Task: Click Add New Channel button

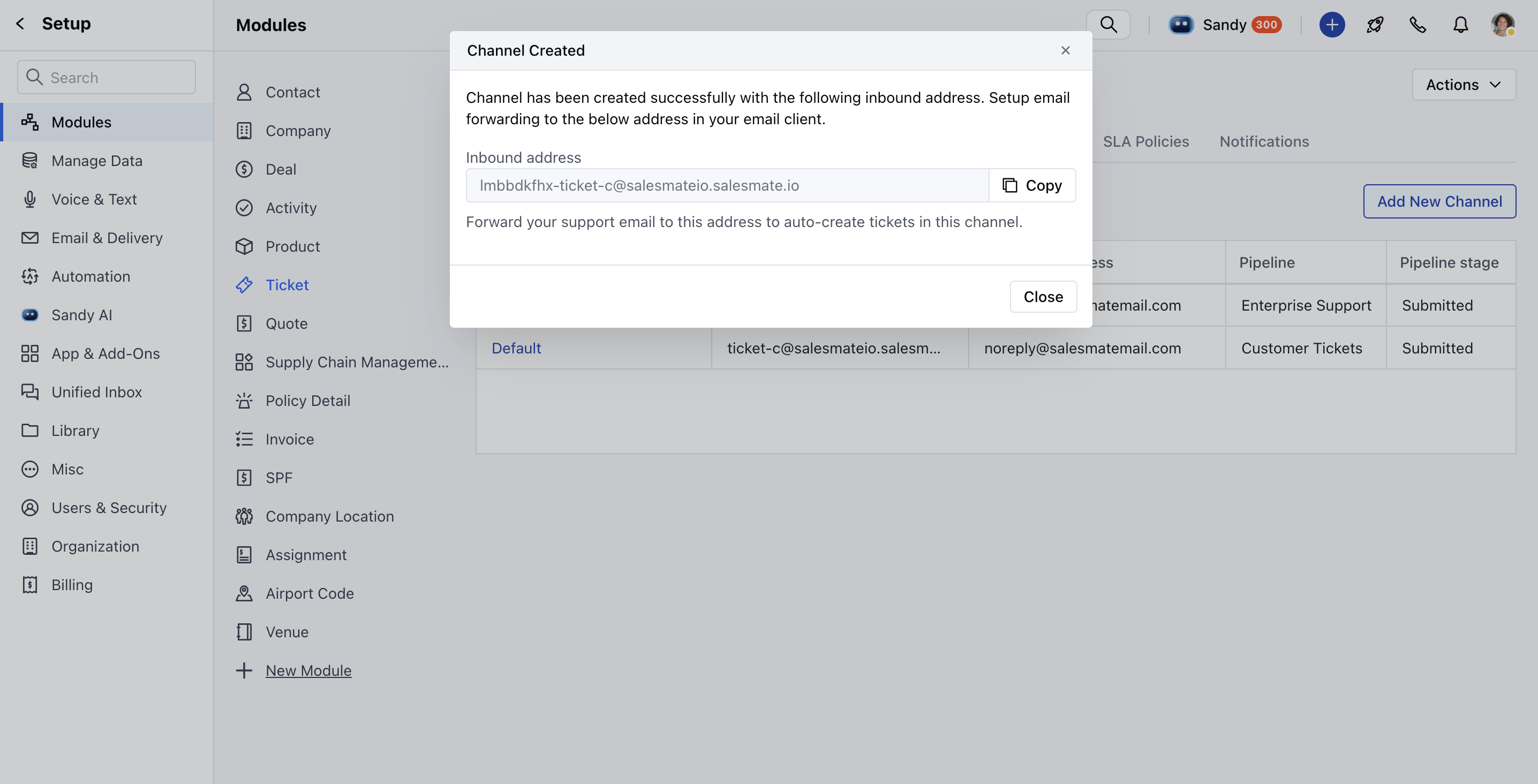Action: pyautogui.click(x=1439, y=201)
